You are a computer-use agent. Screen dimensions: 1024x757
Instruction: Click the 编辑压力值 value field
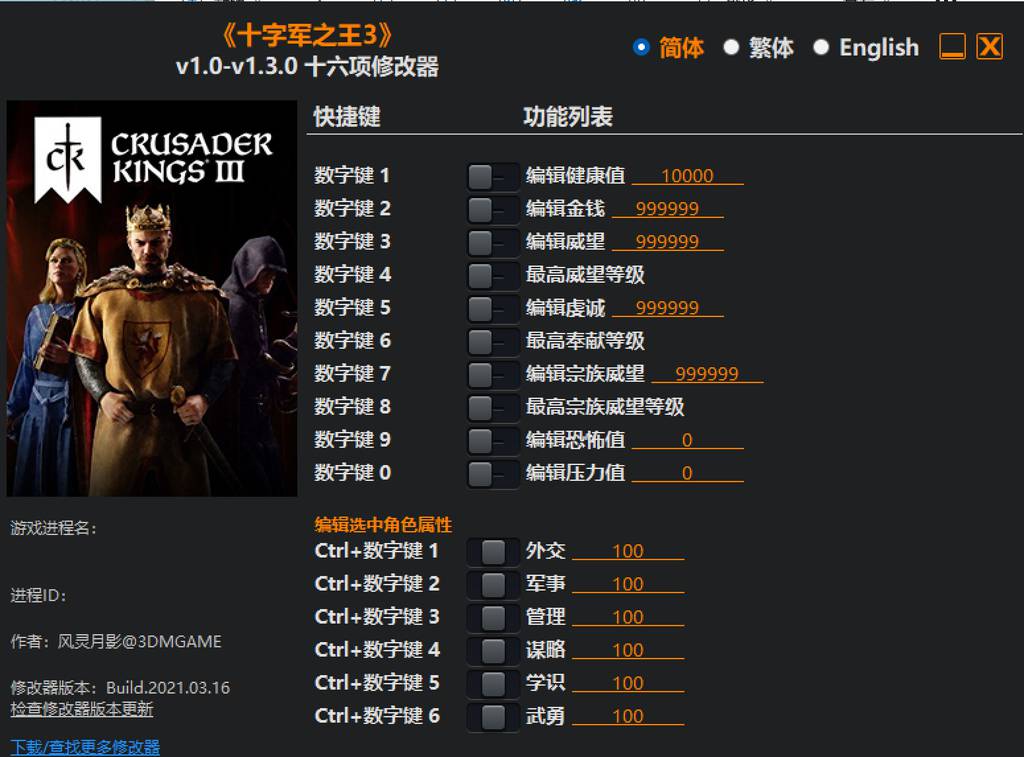point(688,473)
